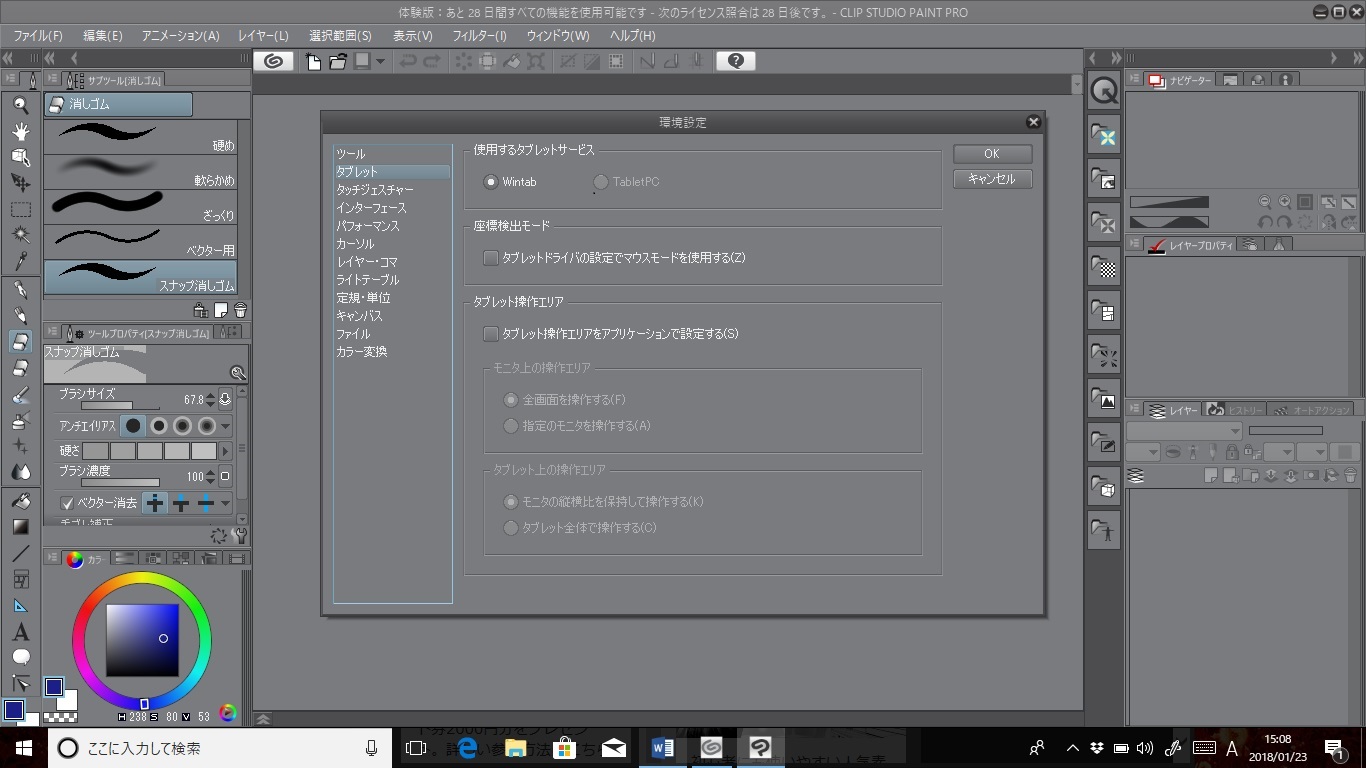Expand the anti-aliasing dropdown arrow
Viewport: 1366px width, 768px height.
[x=226, y=427]
